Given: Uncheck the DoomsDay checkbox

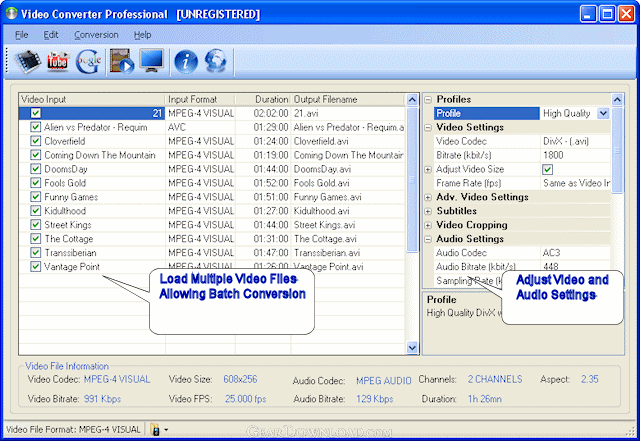Looking at the screenshot, I should (36, 169).
